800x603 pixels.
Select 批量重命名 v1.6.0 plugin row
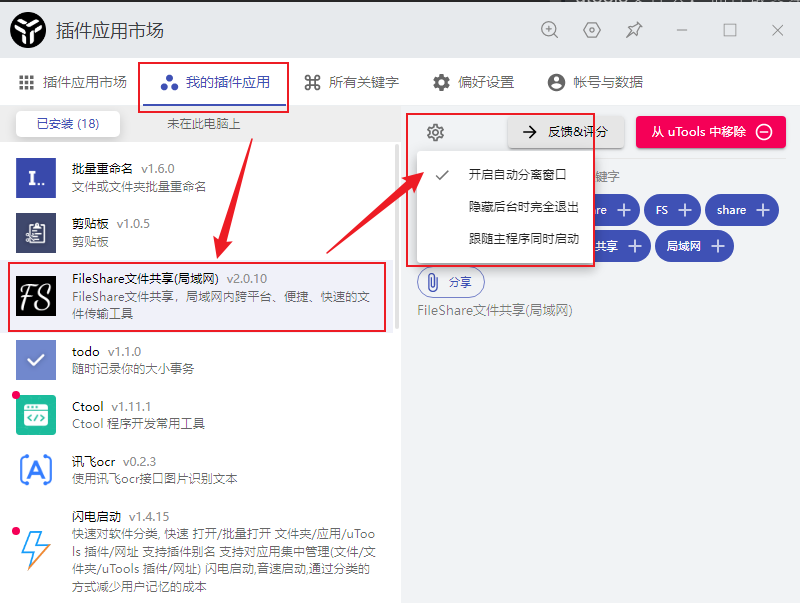pyautogui.click(x=196, y=178)
